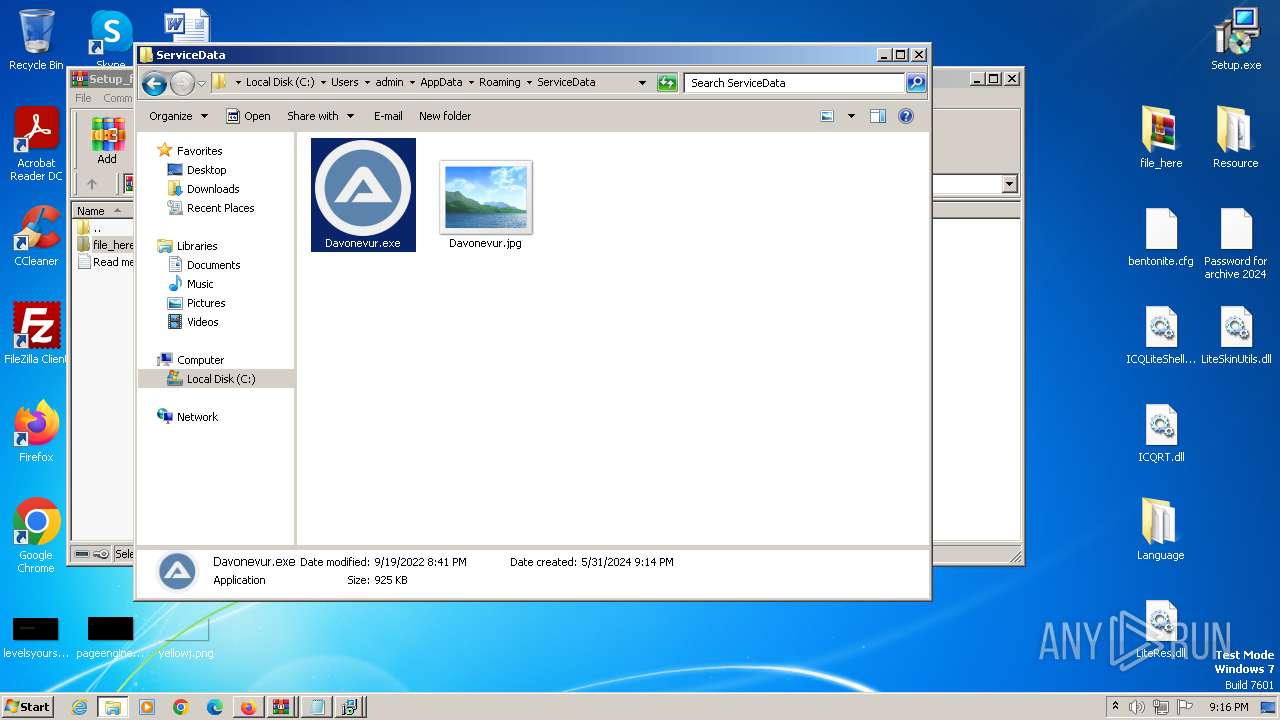Viewport: 1280px width, 720px height.
Task: Select Password for archive 2024 file
Action: pyautogui.click(x=1236, y=243)
